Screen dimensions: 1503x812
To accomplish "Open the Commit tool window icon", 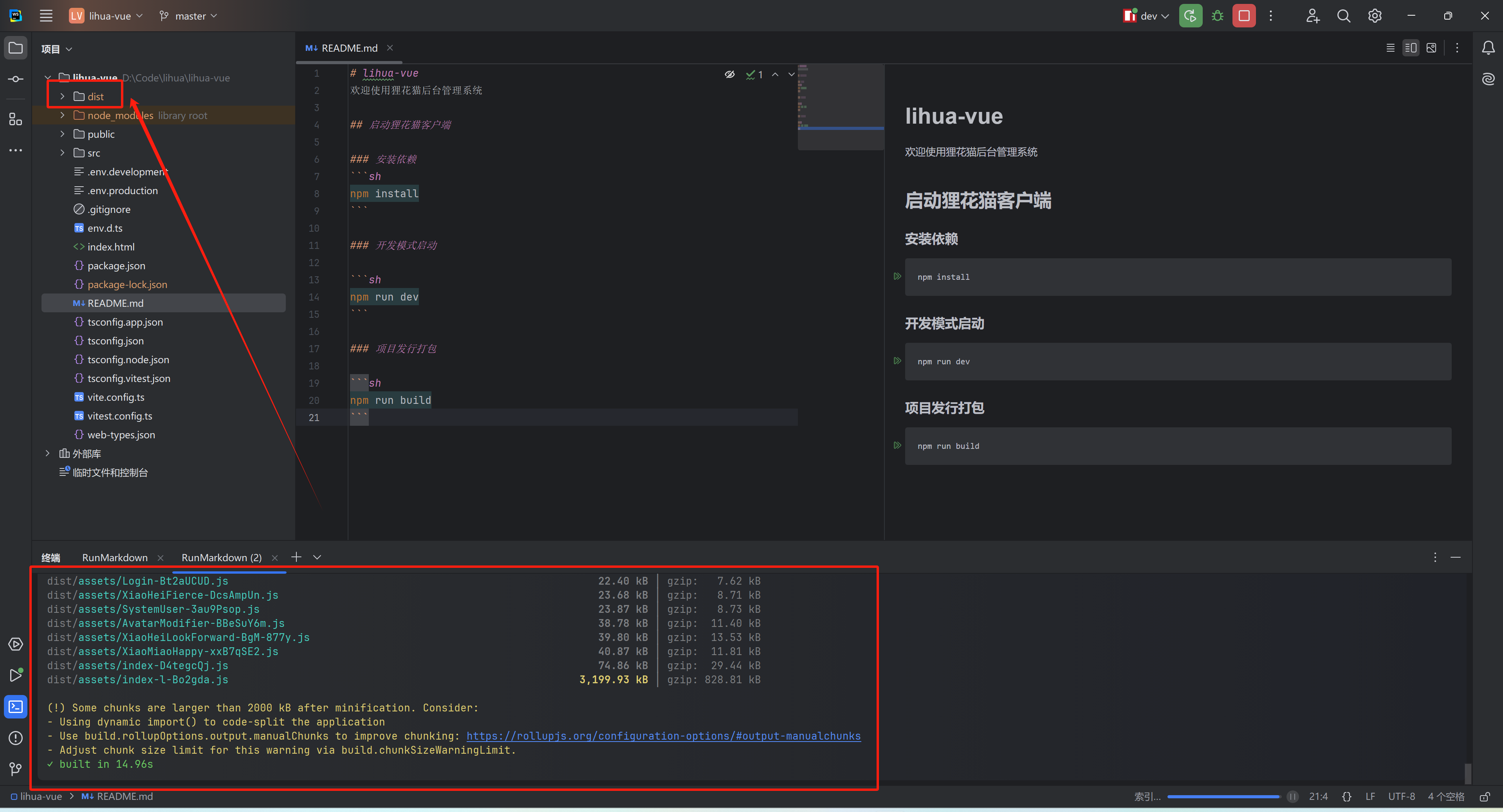I will click(16, 79).
